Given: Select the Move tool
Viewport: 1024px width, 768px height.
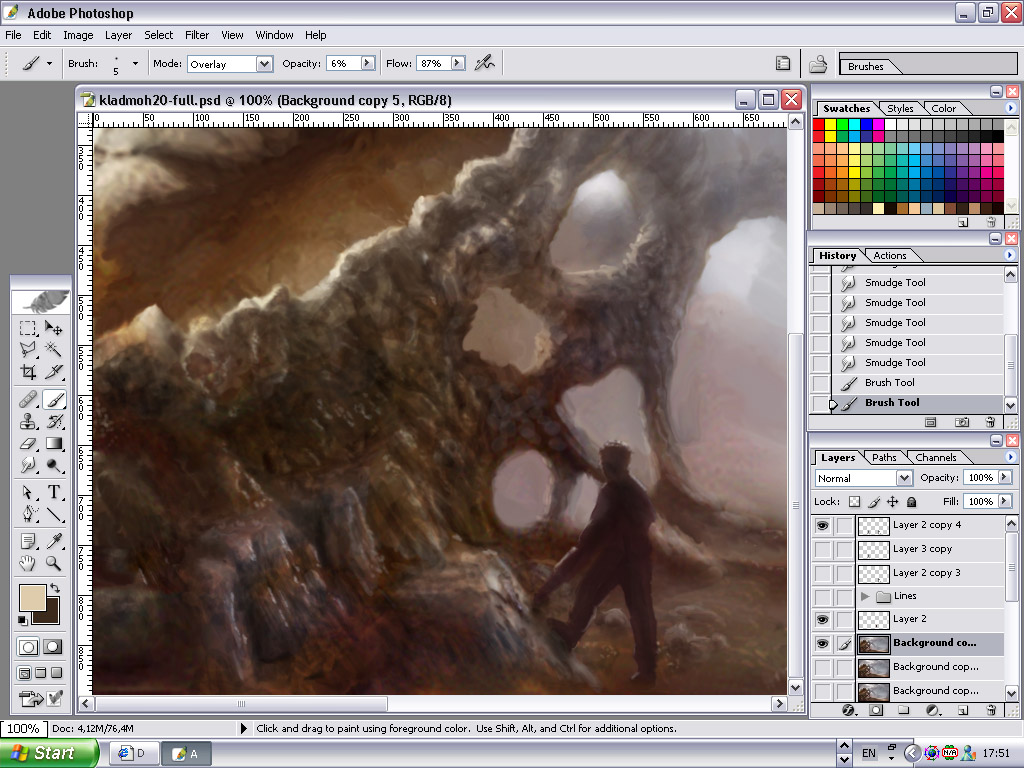Looking at the screenshot, I should [x=54, y=328].
